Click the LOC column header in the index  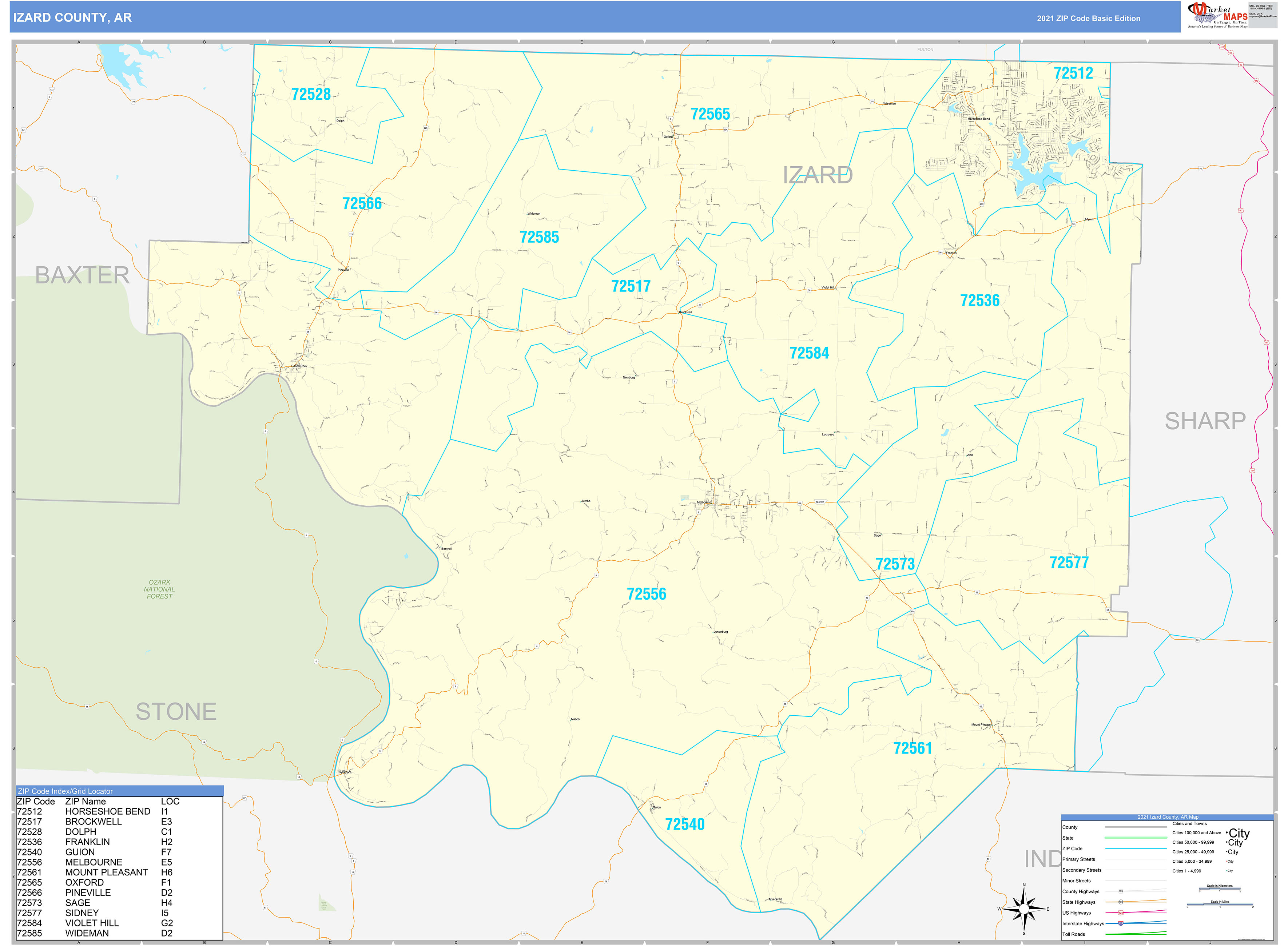170,802
